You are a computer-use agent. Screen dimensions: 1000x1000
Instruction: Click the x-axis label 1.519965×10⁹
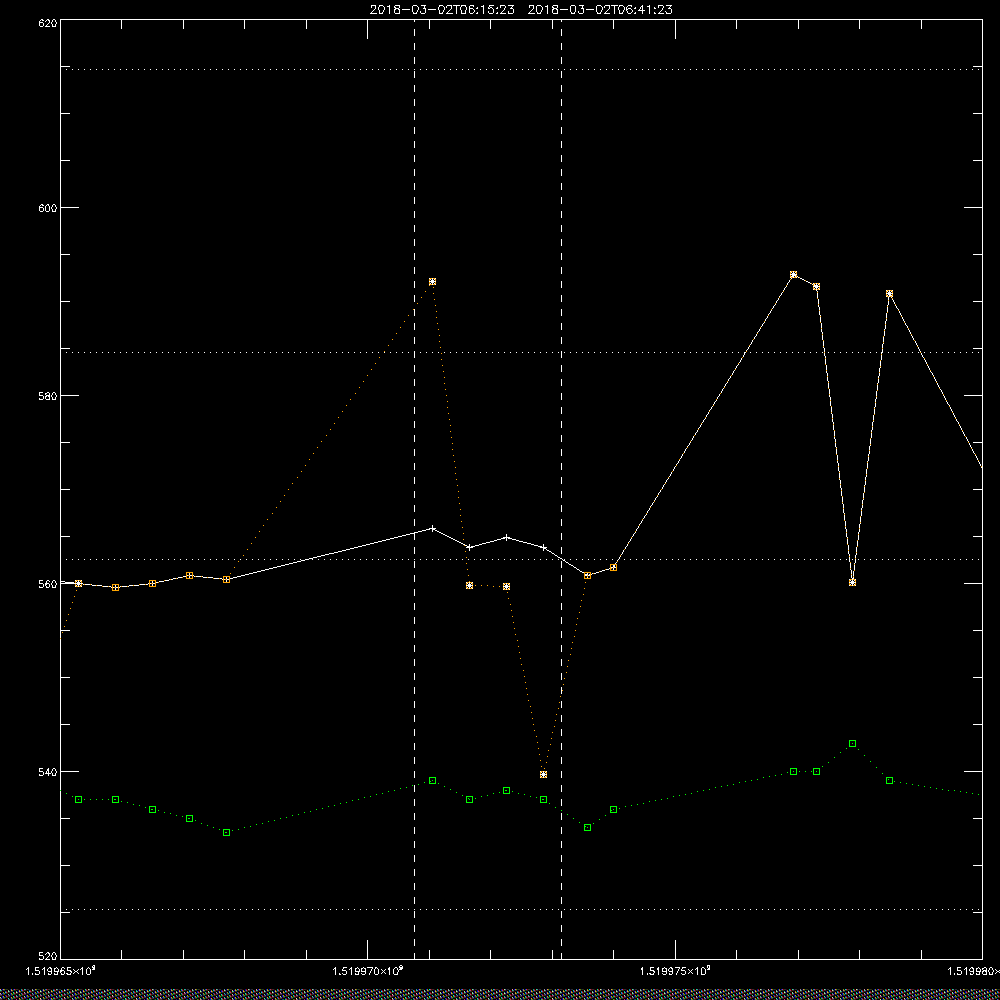pos(61,971)
